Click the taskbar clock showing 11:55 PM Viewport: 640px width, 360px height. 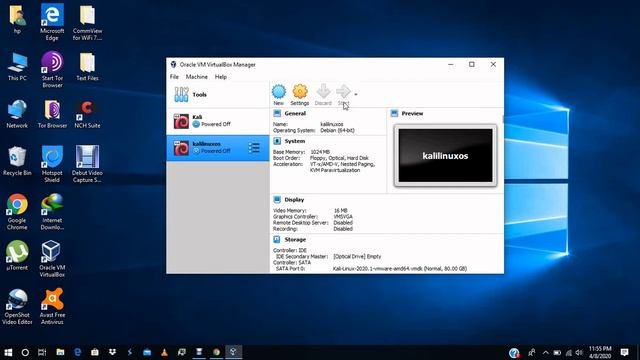point(600,352)
